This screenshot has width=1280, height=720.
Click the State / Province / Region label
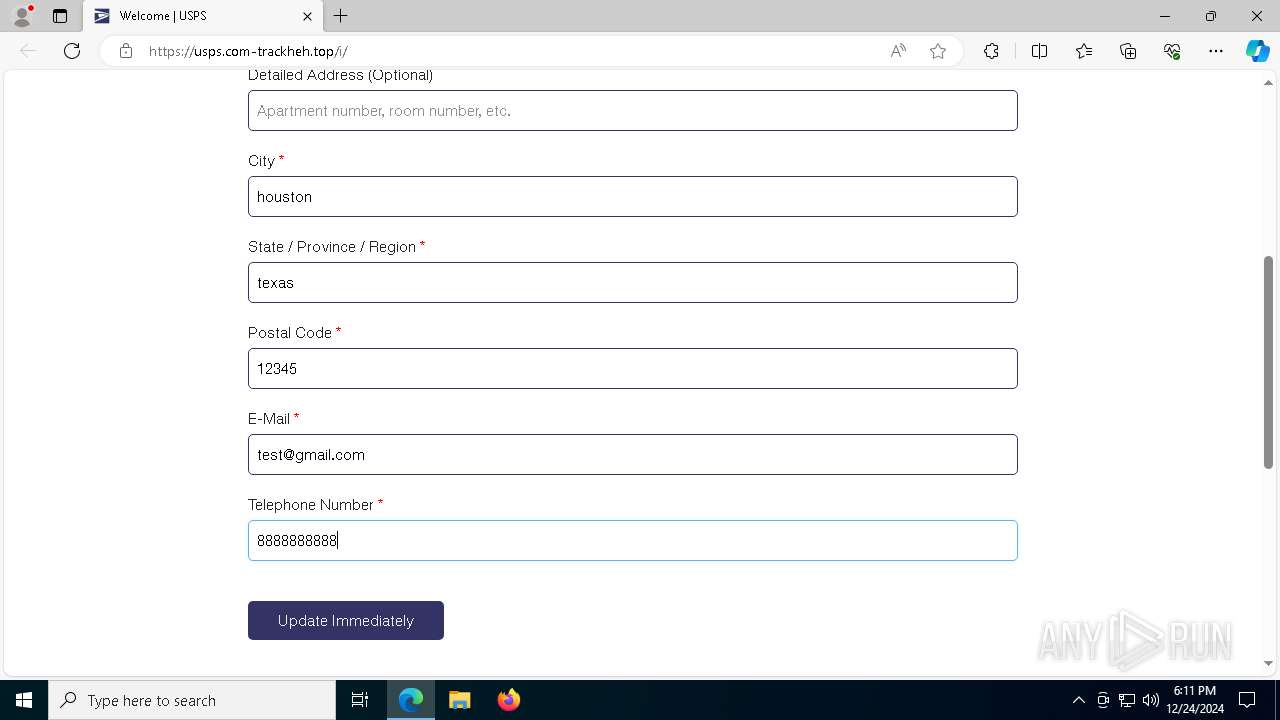coord(332,247)
